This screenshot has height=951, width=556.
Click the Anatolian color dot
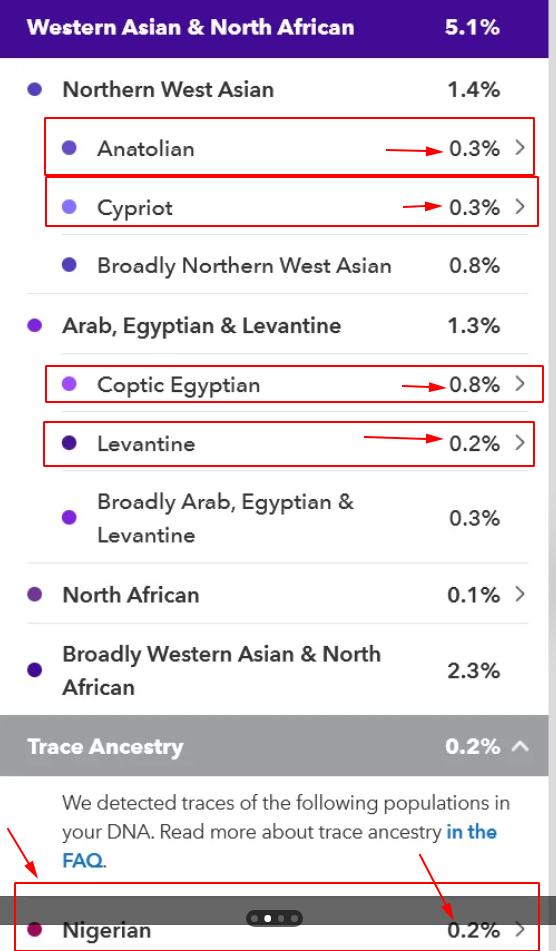[69, 147]
